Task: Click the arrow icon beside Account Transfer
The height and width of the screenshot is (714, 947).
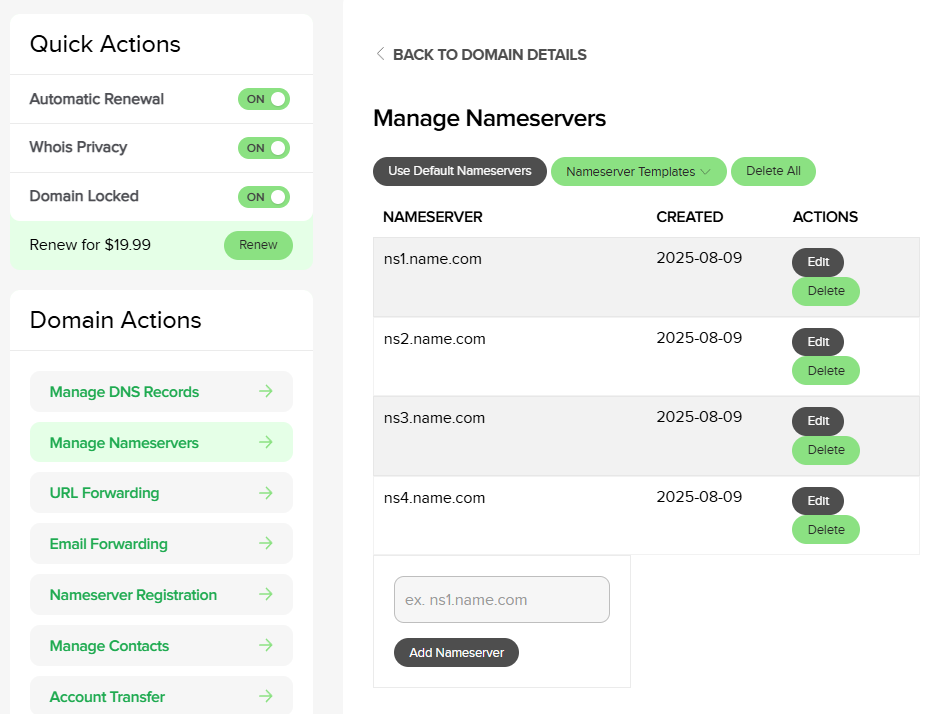Action: 266,696
